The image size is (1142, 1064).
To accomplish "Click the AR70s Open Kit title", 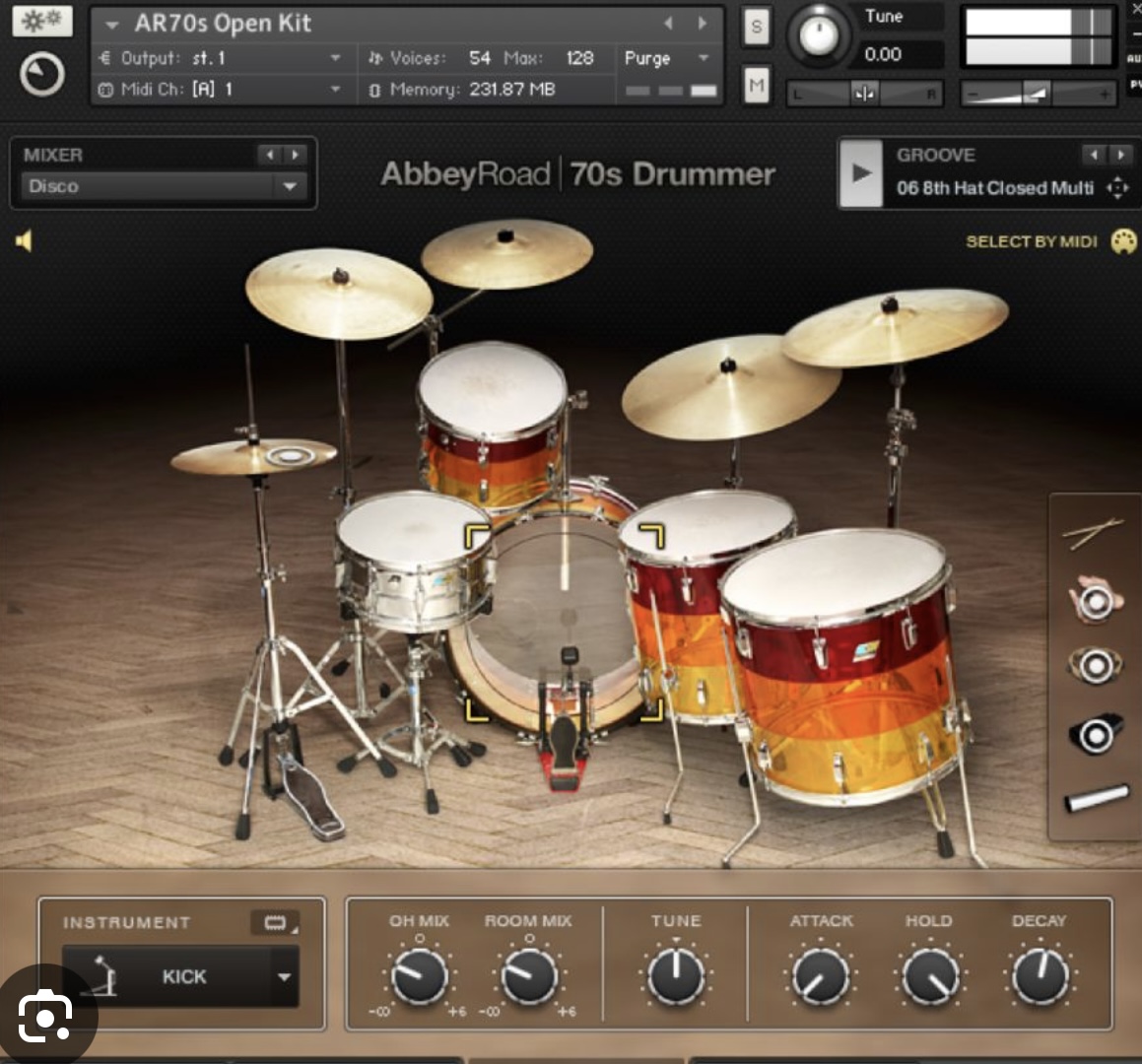I will (x=223, y=24).
